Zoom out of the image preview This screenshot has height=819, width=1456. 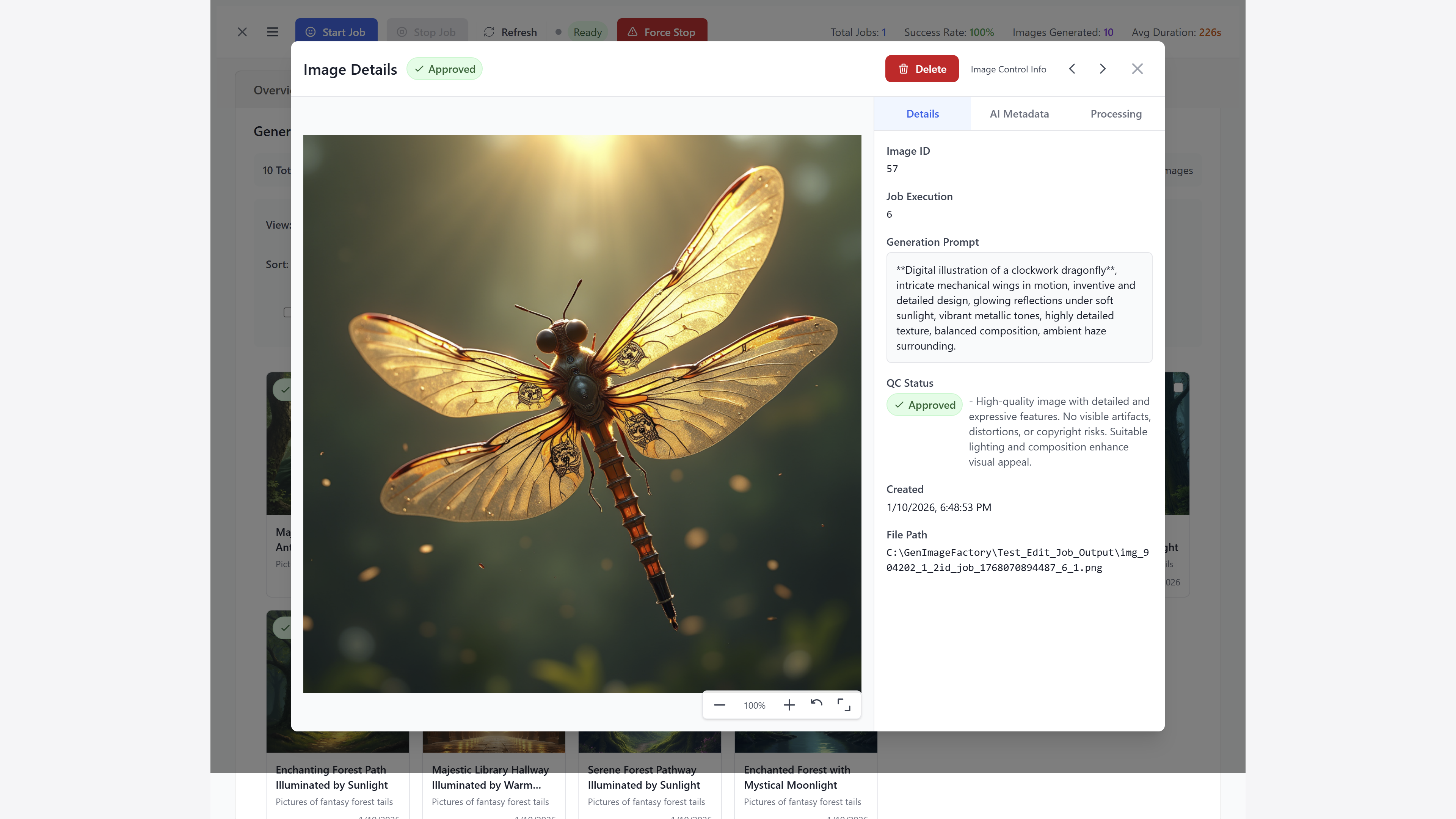[720, 705]
